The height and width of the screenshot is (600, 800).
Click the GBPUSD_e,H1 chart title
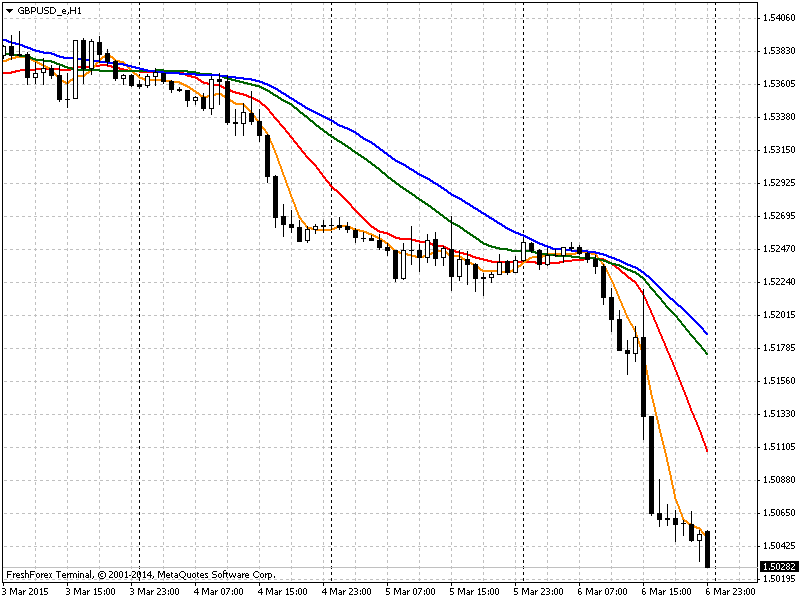[x=49, y=11]
